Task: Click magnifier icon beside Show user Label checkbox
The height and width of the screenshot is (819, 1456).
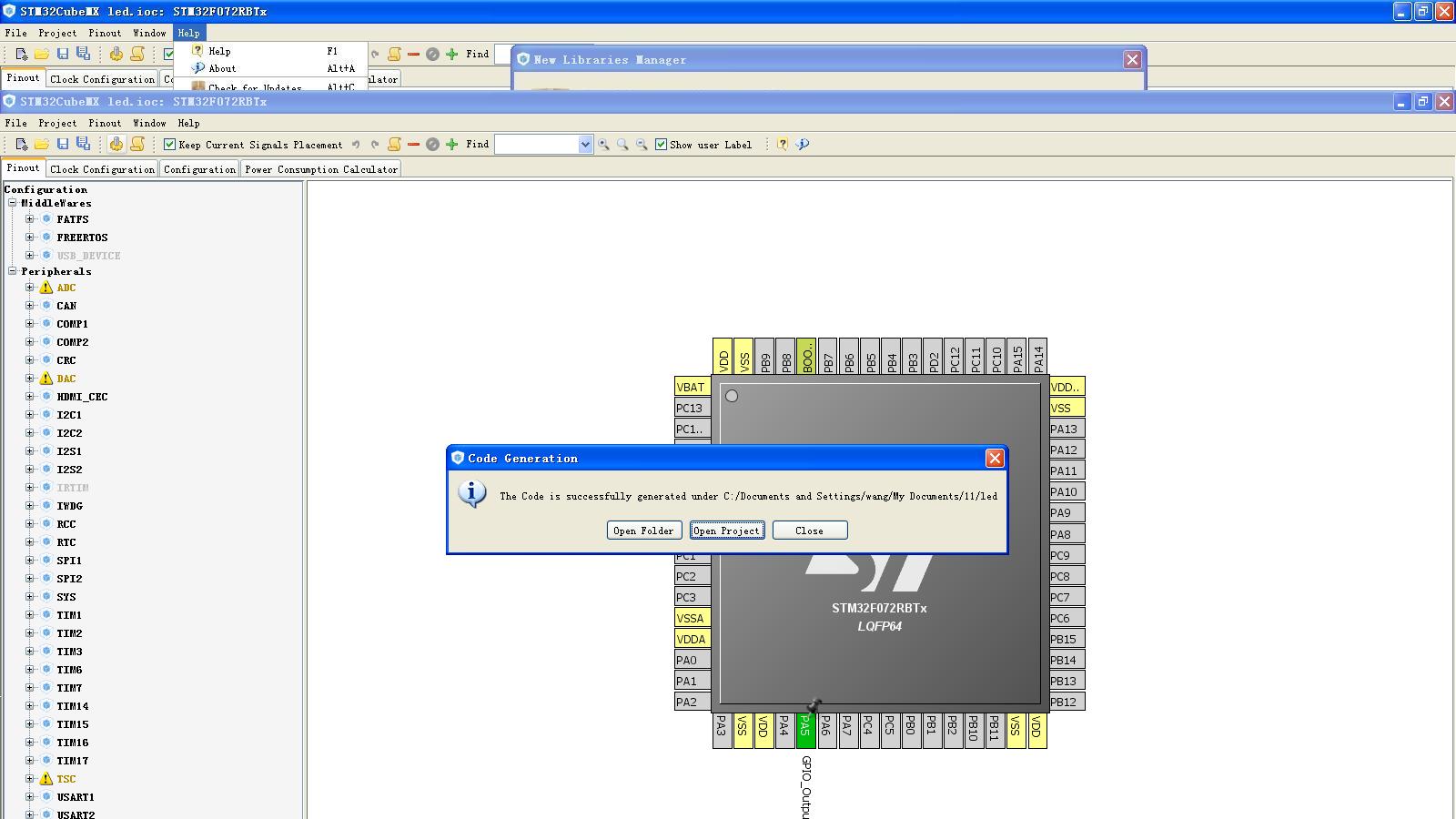Action: click(x=642, y=144)
